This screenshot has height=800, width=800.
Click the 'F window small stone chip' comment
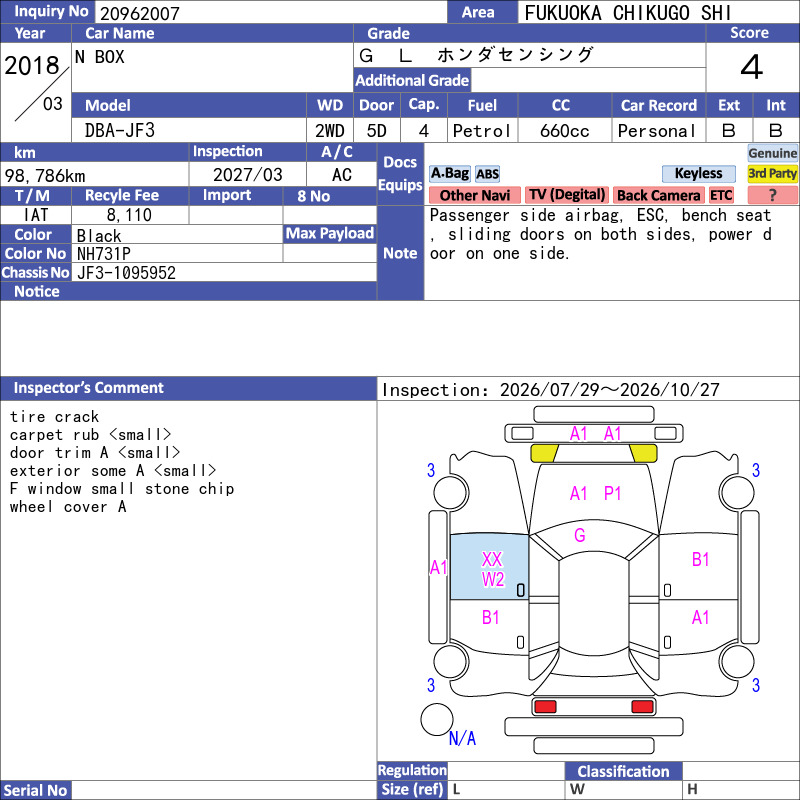point(122,489)
